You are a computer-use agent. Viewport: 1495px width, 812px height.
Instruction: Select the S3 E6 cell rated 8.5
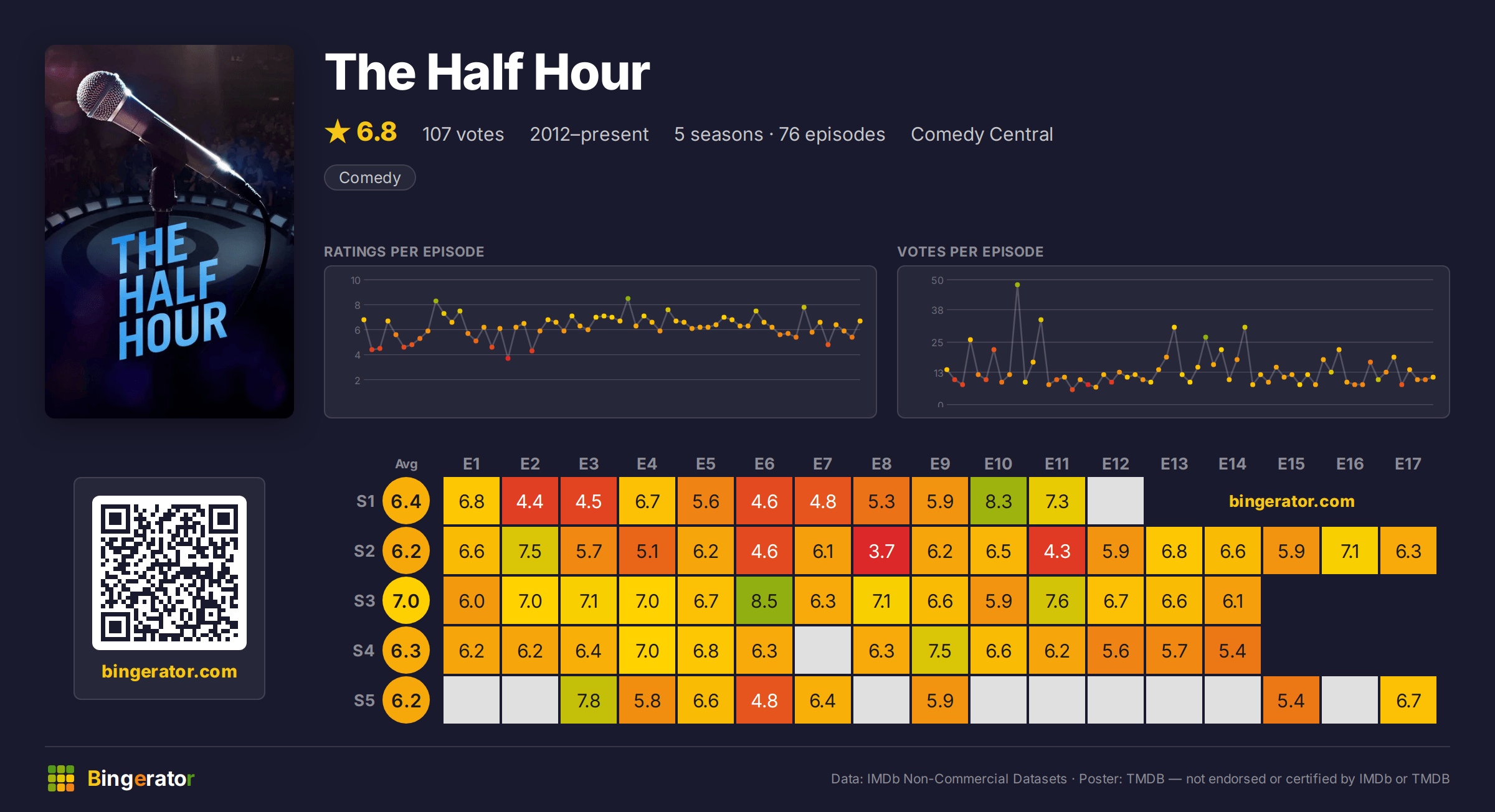click(x=764, y=601)
